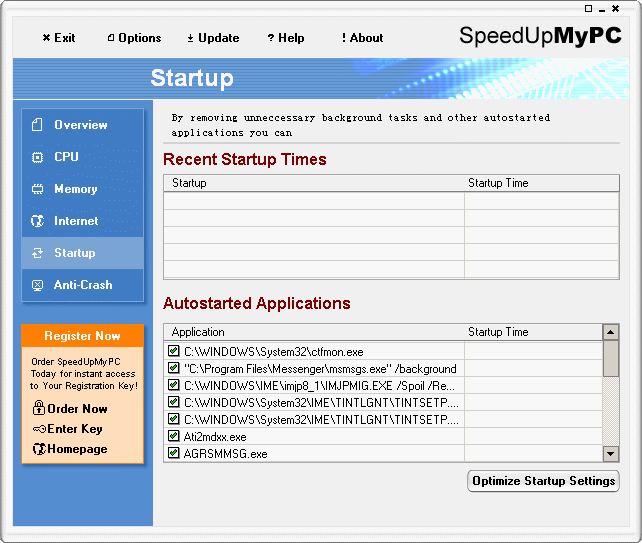Image resolution: width=642 pixels, height=543 pixels.
Task: Click the padlock icon beside Order Now
Action: coord(38,408)
